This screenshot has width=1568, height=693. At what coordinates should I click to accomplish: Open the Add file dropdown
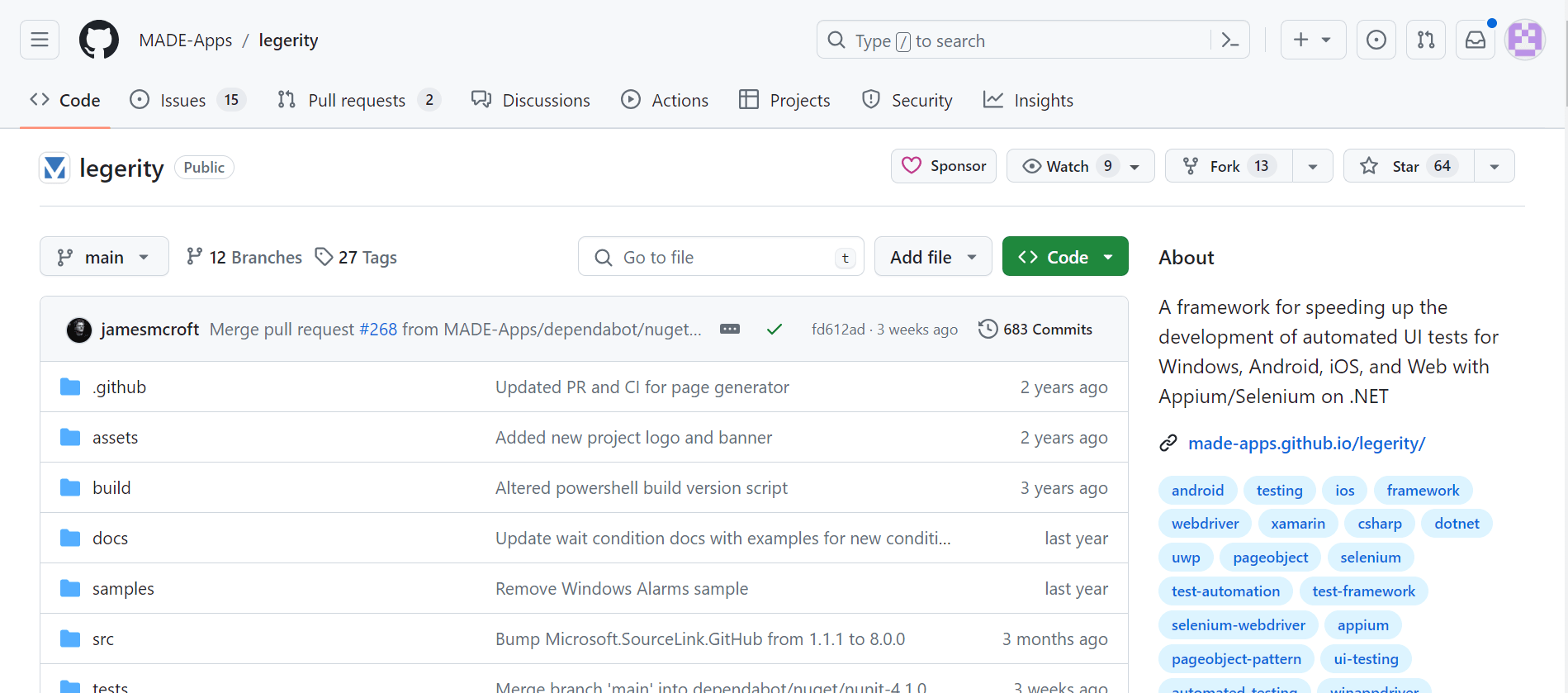tap(933, 257)
